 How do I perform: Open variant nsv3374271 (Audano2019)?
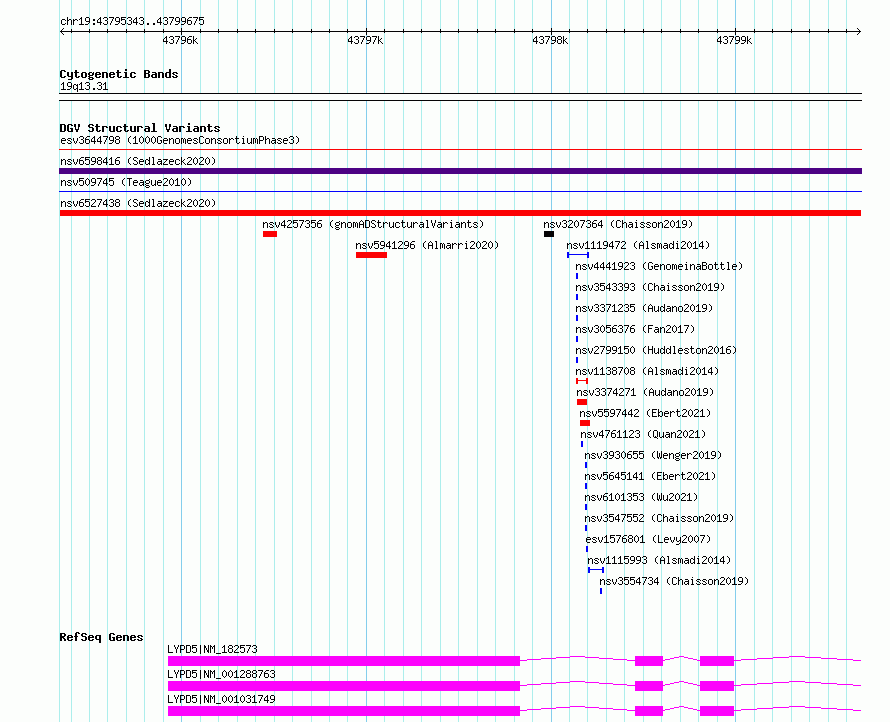(645, 392)
